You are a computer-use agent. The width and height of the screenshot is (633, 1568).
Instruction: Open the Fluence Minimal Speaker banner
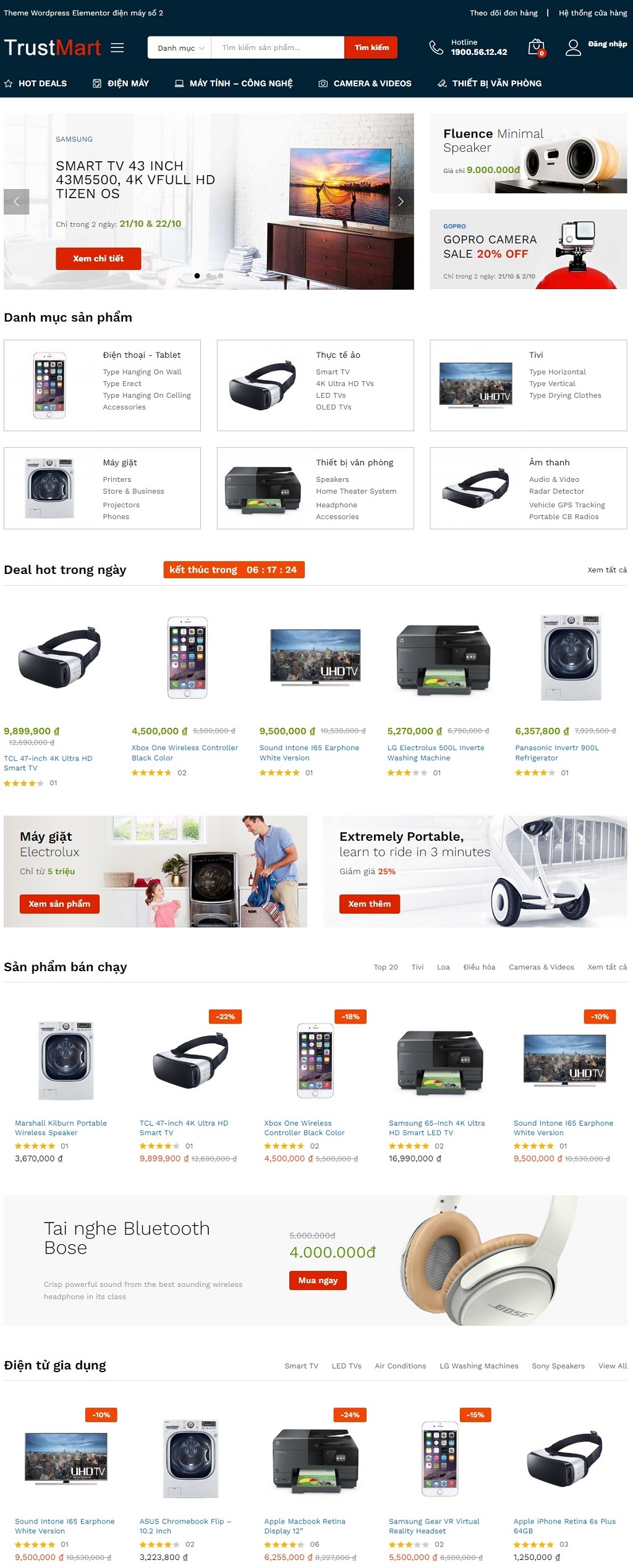(x=529, y=153)
